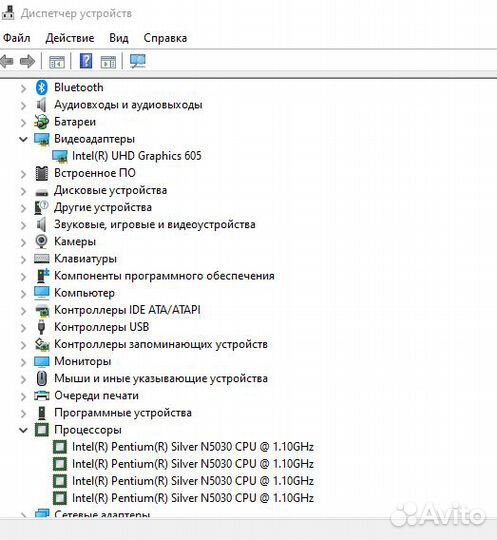Screen dimensions: 497x540
Task: Select the first Pentium Silver N5030 processor entry
Action: [193, 447]
